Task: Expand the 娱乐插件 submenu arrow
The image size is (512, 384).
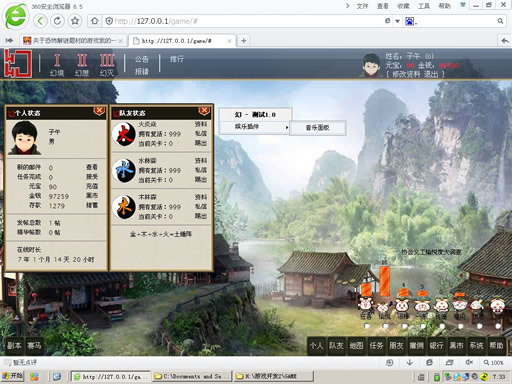Action: [x=287, y=127]
